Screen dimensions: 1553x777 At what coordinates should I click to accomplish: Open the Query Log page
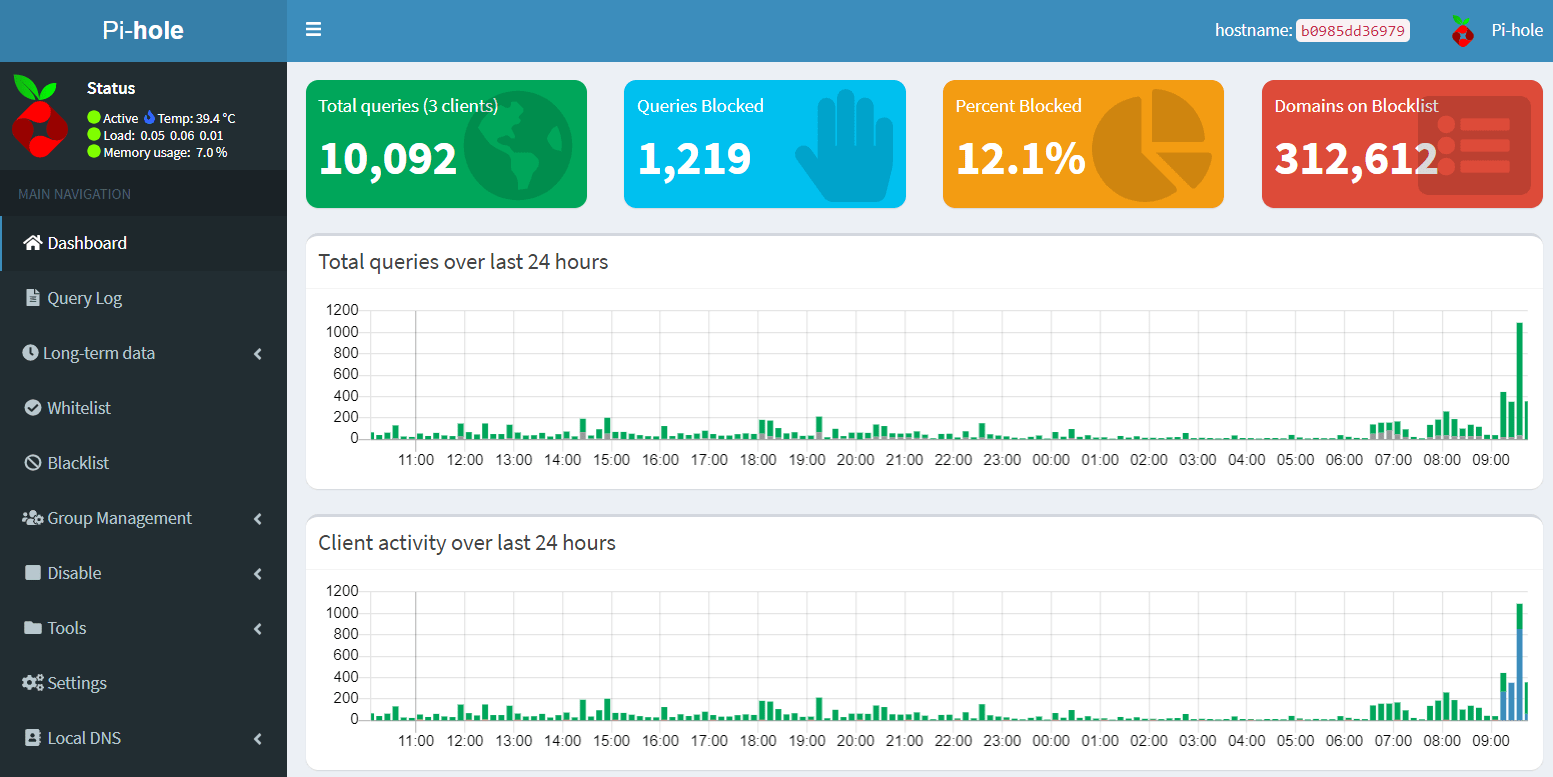coord(85,298)
